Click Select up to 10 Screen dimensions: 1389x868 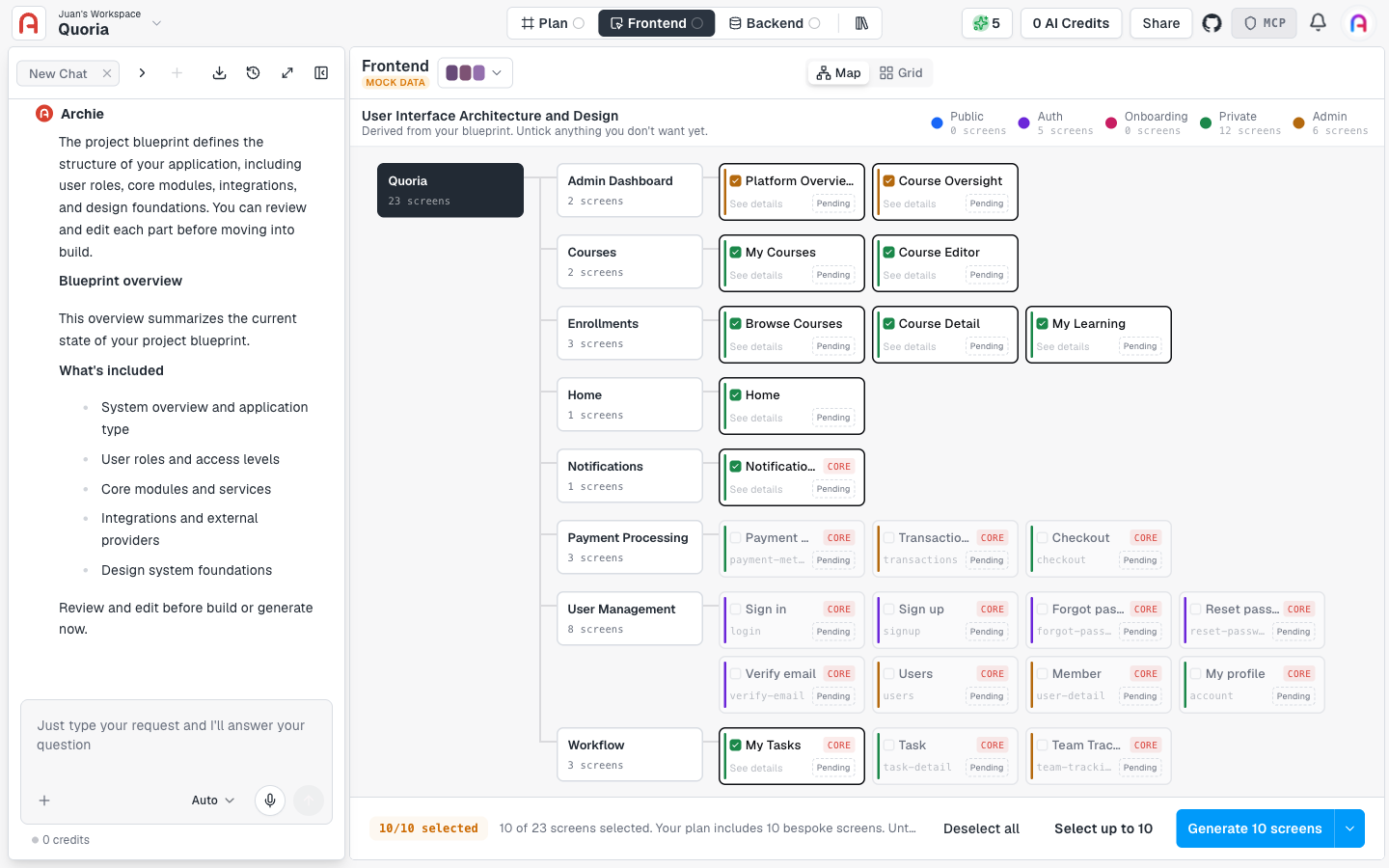coord(1103,828)
